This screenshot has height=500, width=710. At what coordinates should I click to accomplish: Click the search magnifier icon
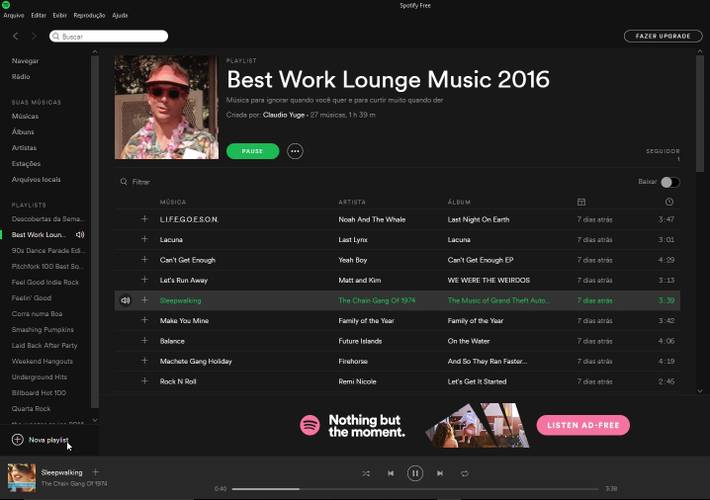click(56, 36)
